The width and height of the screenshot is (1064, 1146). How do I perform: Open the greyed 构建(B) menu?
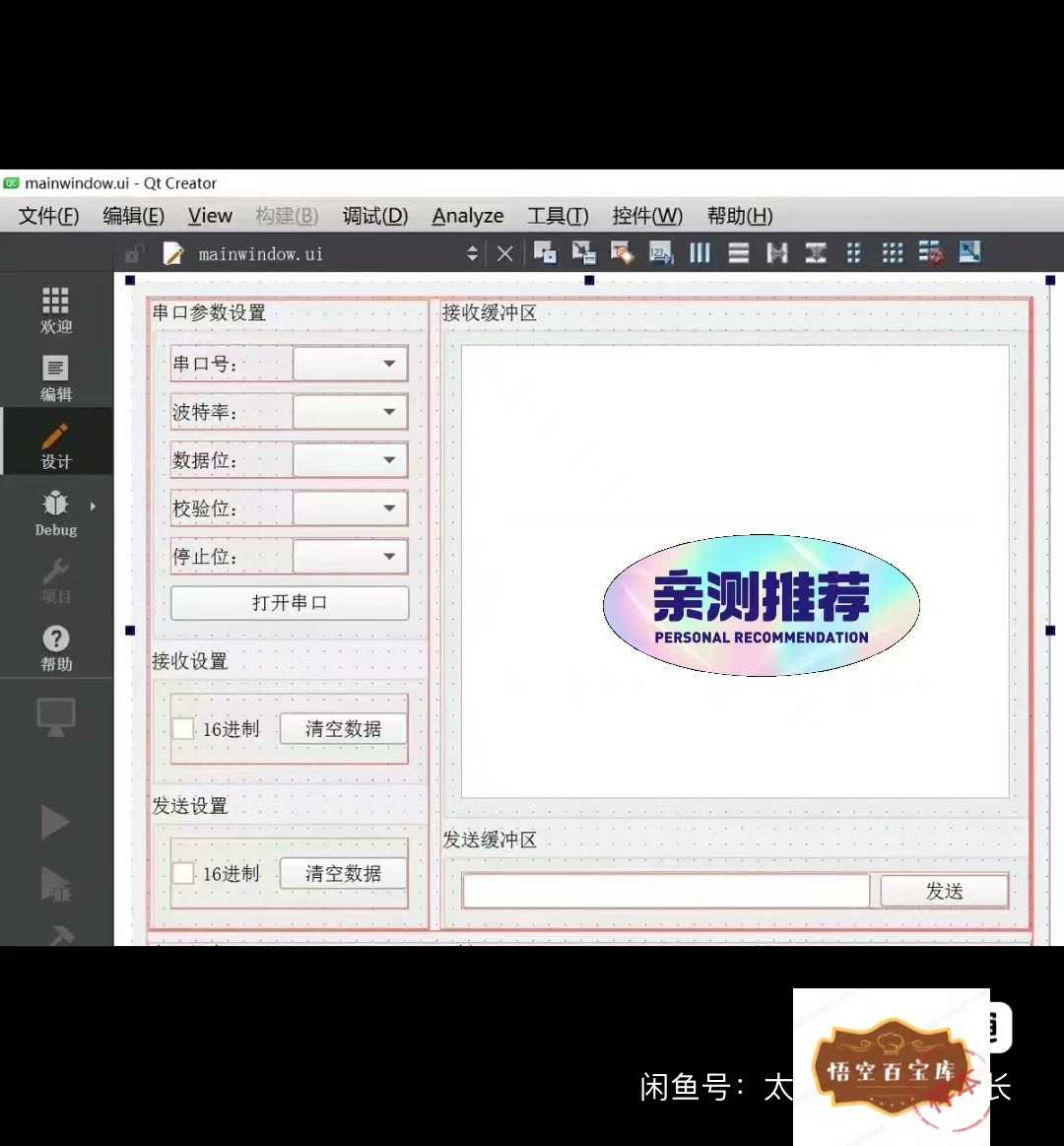point(288,216)
